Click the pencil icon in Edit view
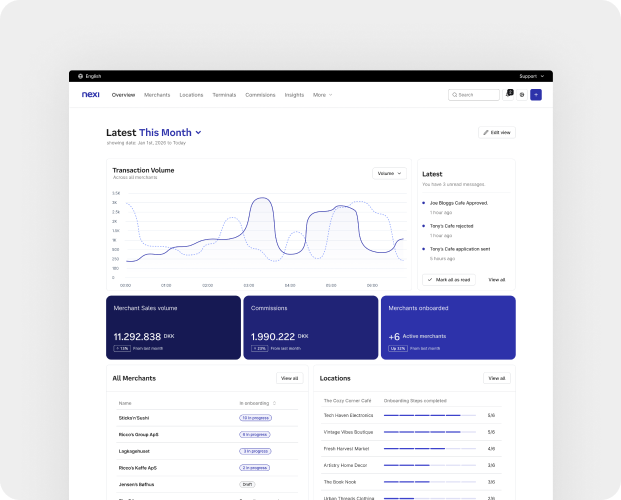Screen dimensions: 621x500 coord(487,132)
